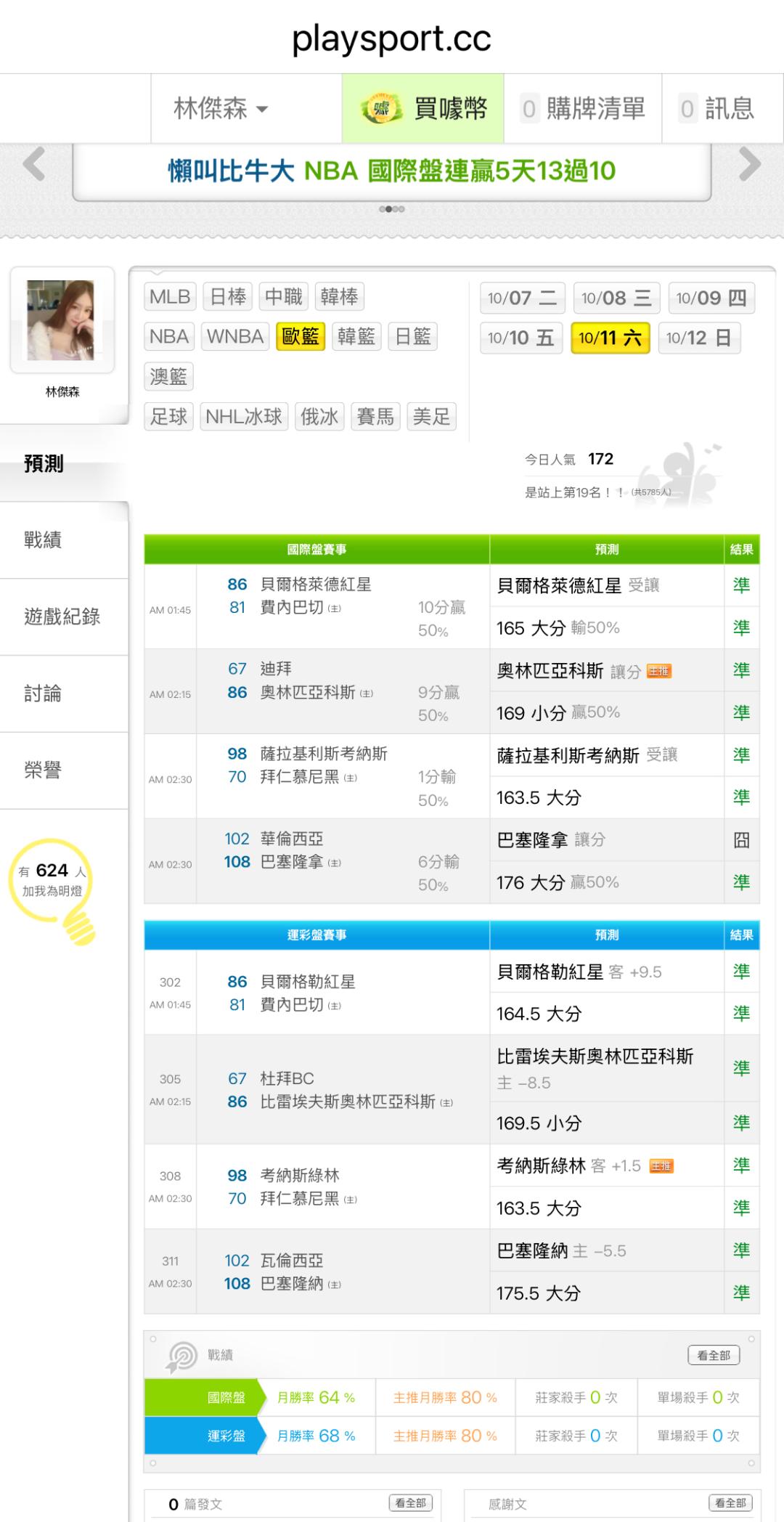Click the orange 主推 badge next to 奧林匹亞科斯

pyautogui.click(x=659, y=671)
